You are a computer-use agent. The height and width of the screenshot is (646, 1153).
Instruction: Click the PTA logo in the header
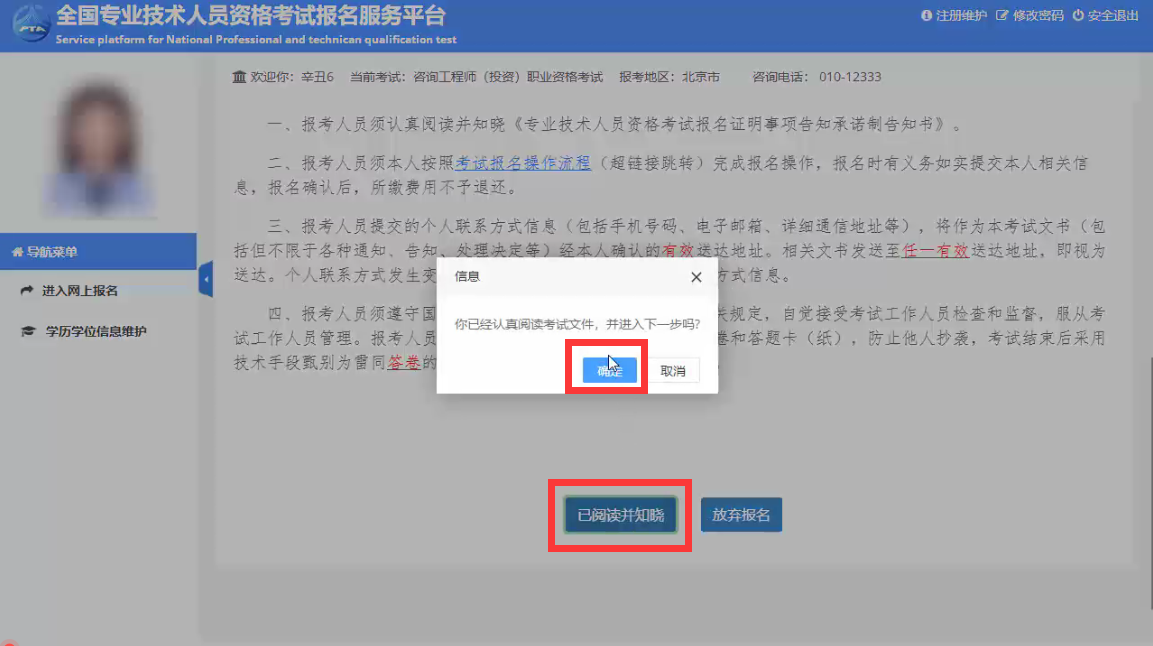click(31, 25)
